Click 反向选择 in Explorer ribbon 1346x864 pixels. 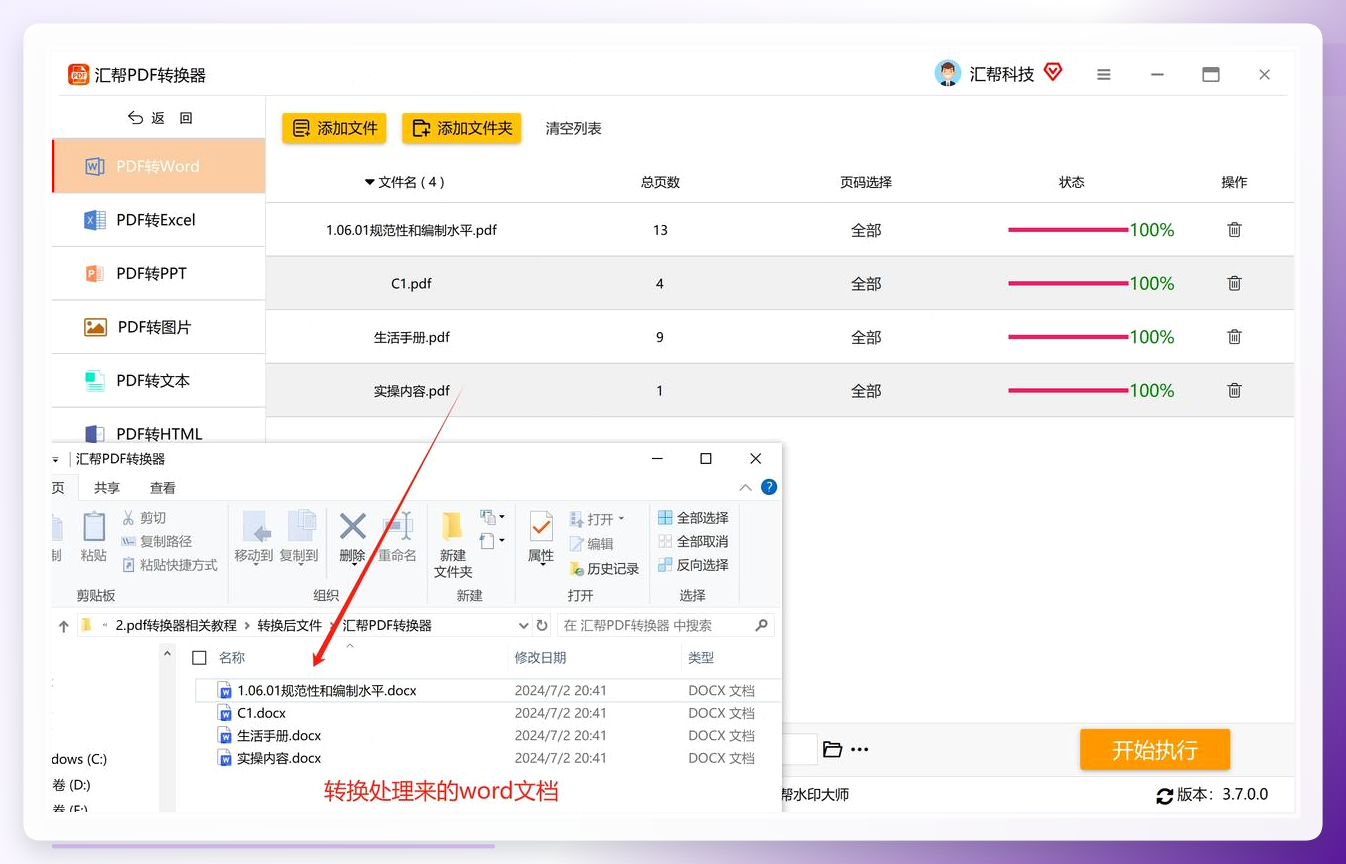pos(693,565)
